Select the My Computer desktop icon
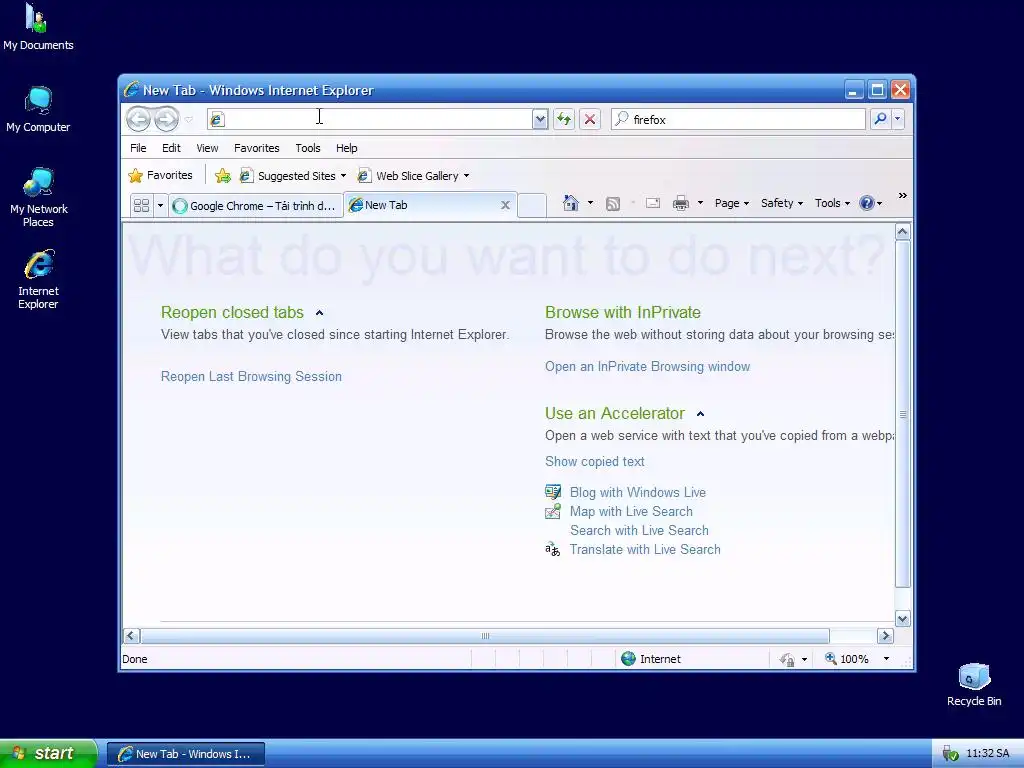Screen dimensions: 1024x768 [38, 109]
